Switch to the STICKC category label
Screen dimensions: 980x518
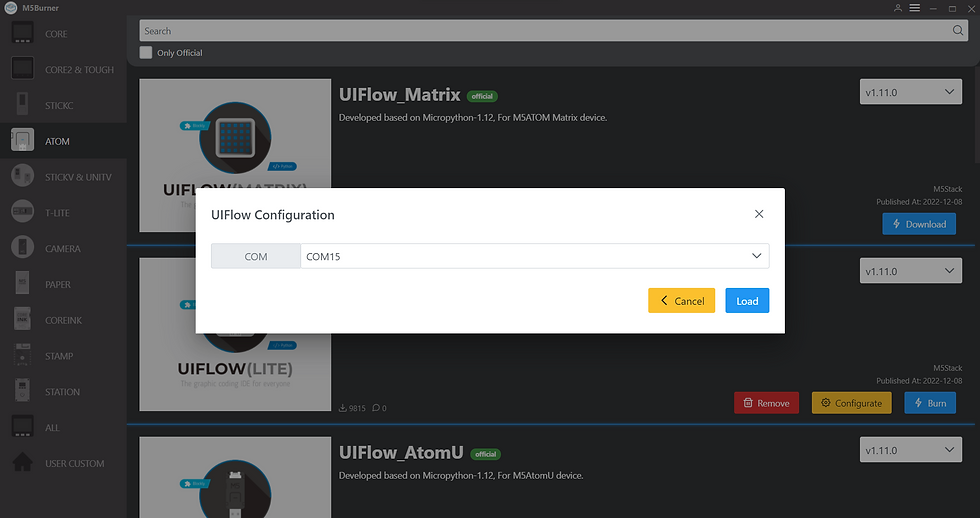(59, 106)
